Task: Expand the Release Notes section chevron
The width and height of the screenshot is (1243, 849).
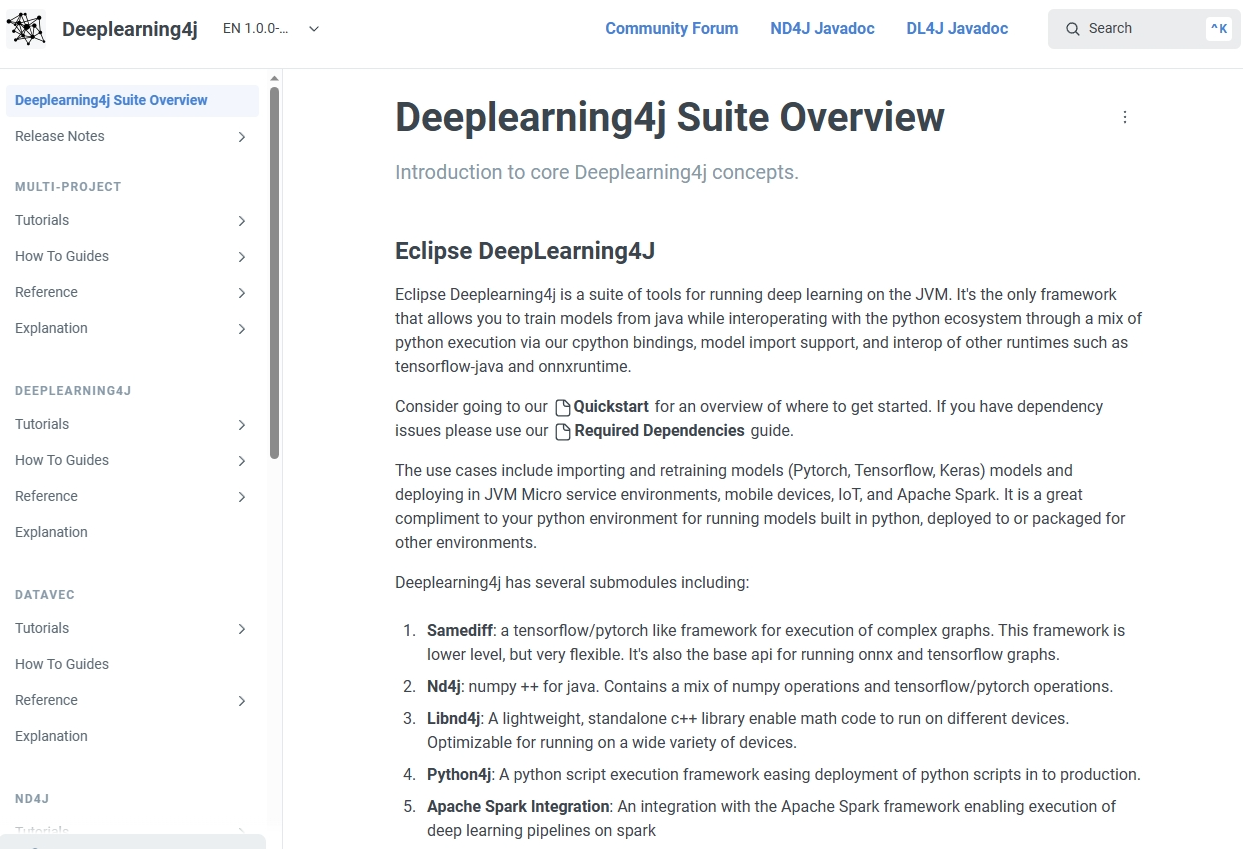Action: tap(241, 137)
